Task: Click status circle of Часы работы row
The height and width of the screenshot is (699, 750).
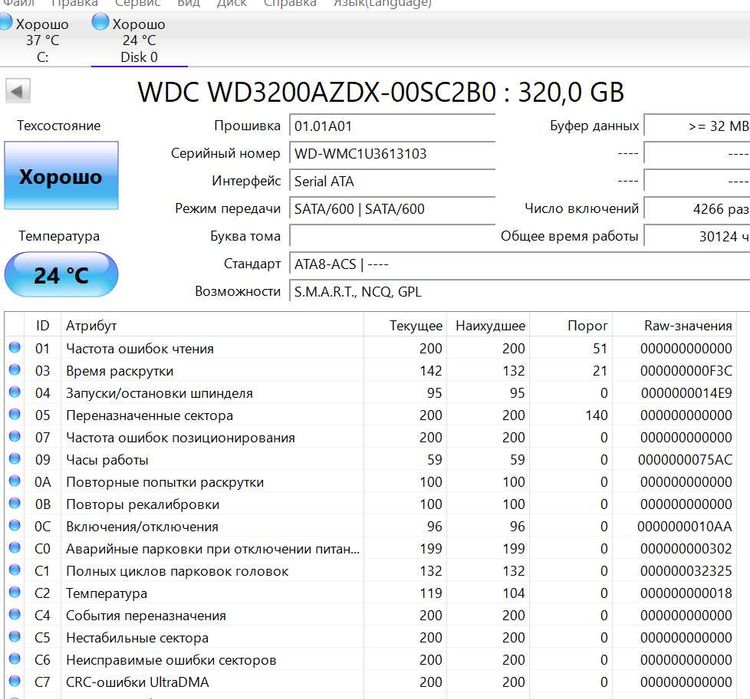Action: [15, 459]
